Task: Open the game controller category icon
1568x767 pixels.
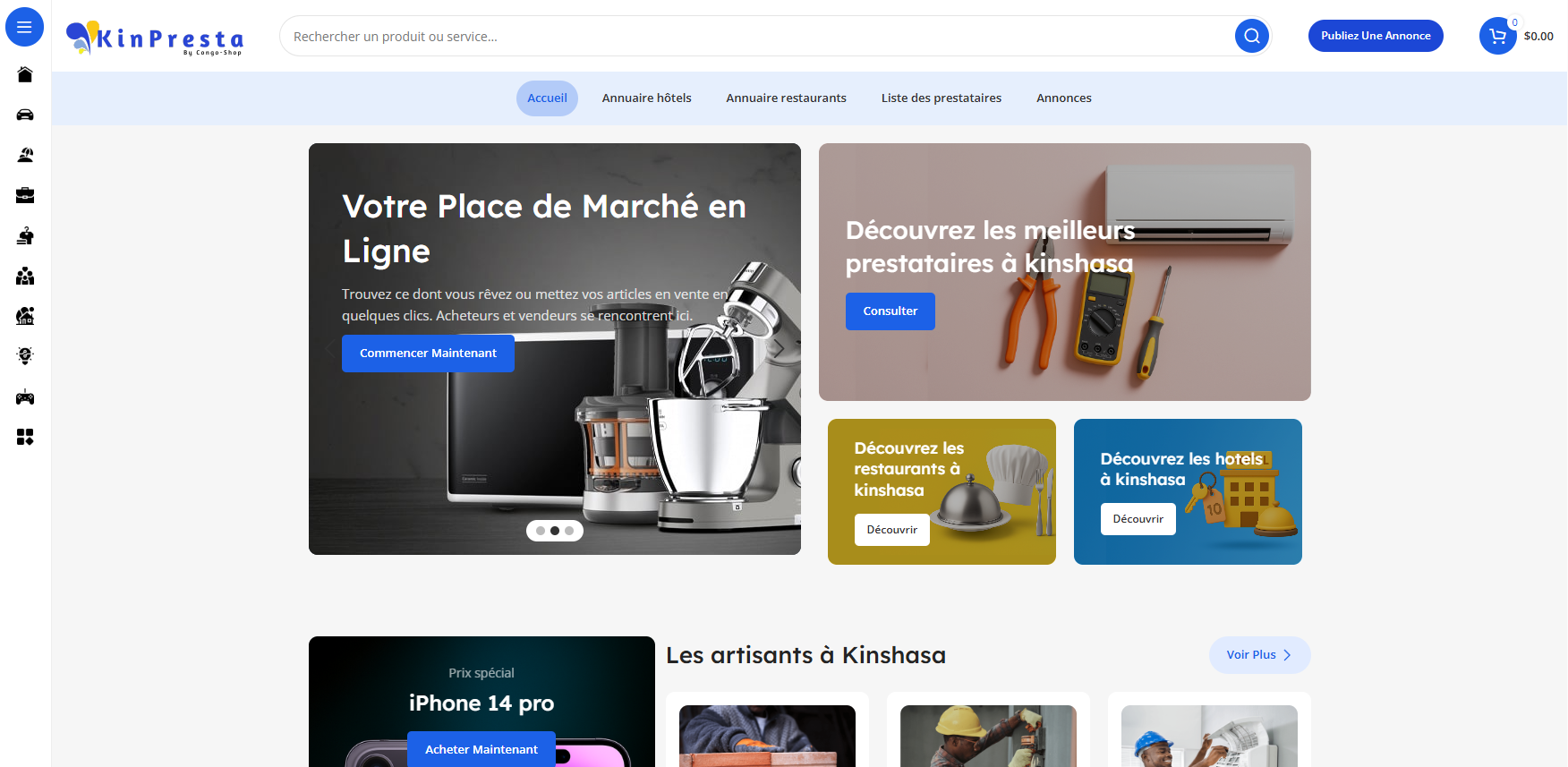Action: point(25,396)
